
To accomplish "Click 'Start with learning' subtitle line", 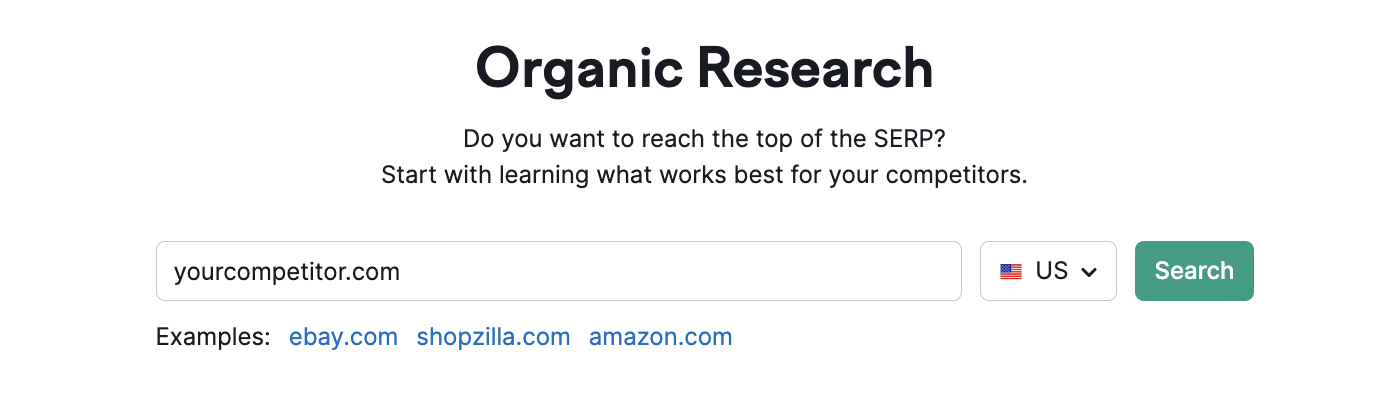I will 704,175.
